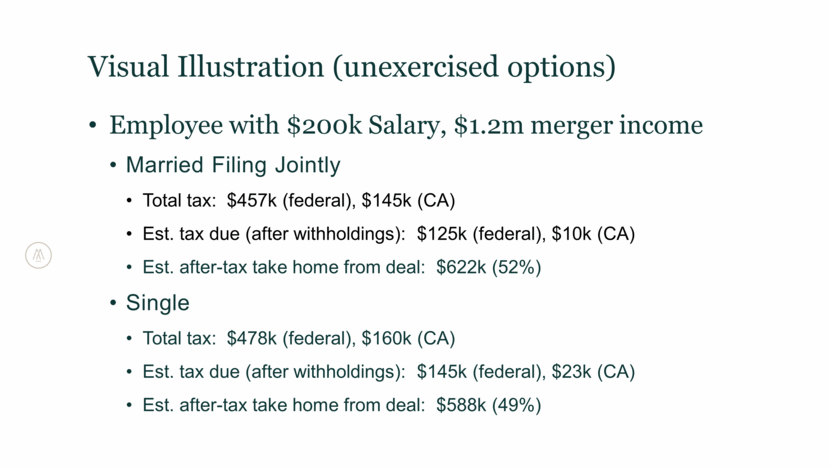Click the '$588k (49%)' take home amount
Screen dimensions: 830x467
(488, 405)
